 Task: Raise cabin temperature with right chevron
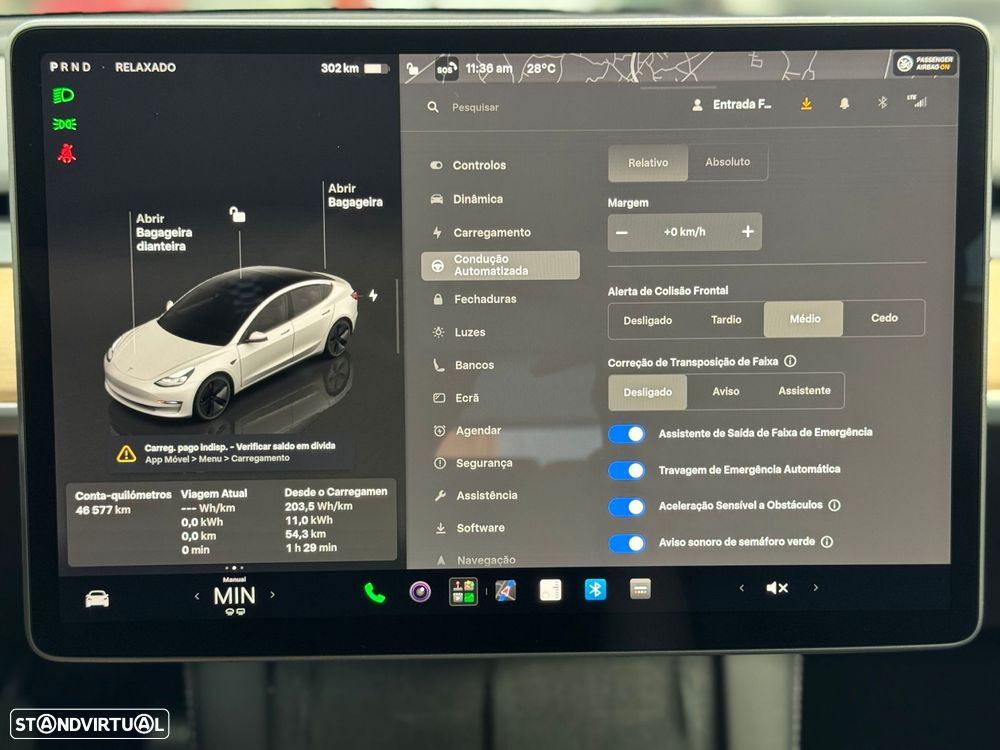[x=272, y=595]
